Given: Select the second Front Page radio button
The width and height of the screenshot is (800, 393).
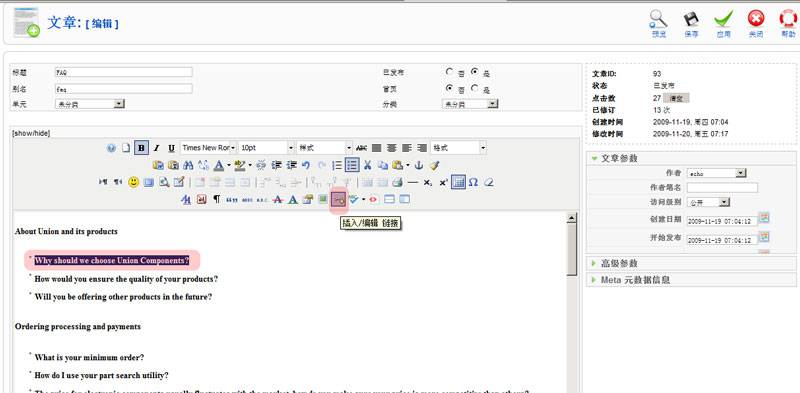Looking at the screenshot, I should click(474, 88).
